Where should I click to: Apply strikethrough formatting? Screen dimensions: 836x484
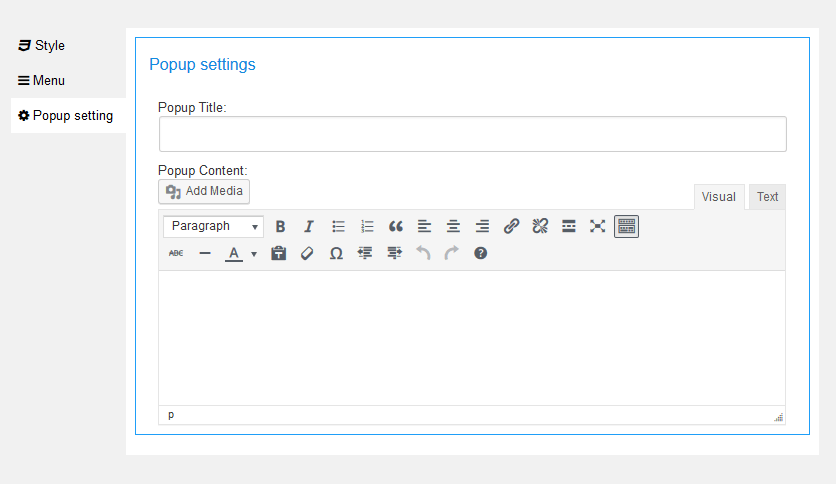click(176, 253)
